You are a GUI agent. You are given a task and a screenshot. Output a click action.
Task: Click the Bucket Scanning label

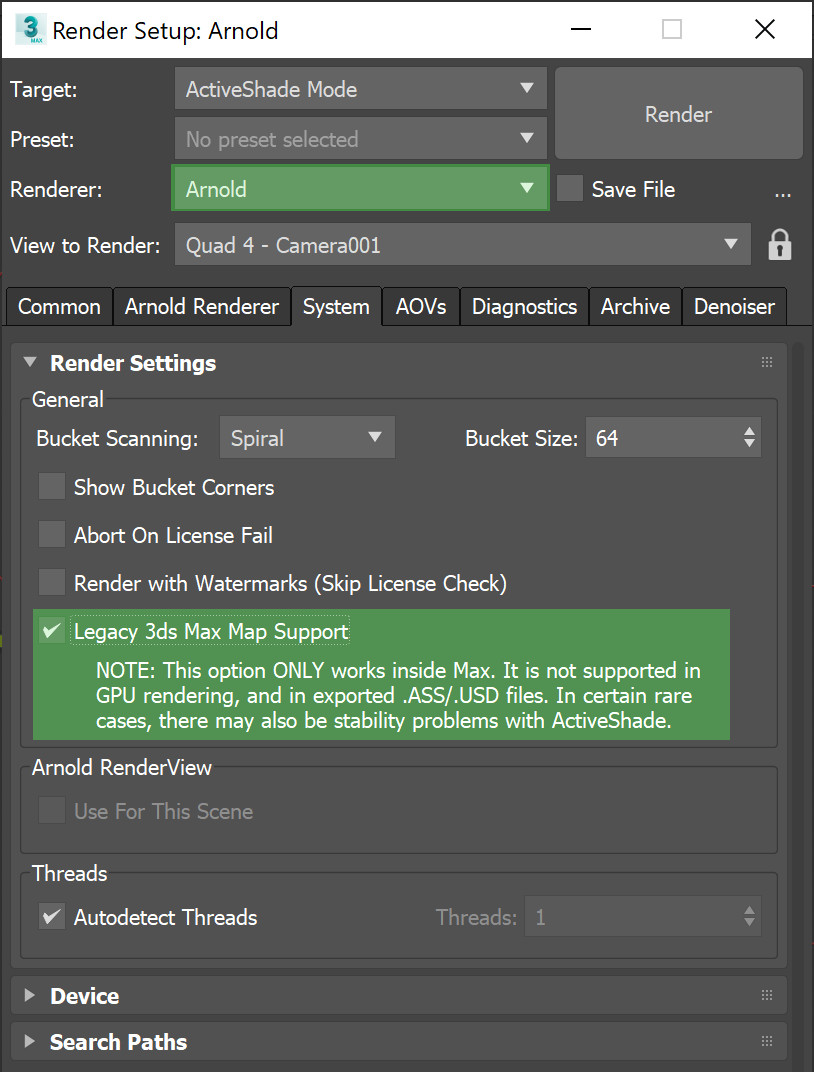pos(117,438)
